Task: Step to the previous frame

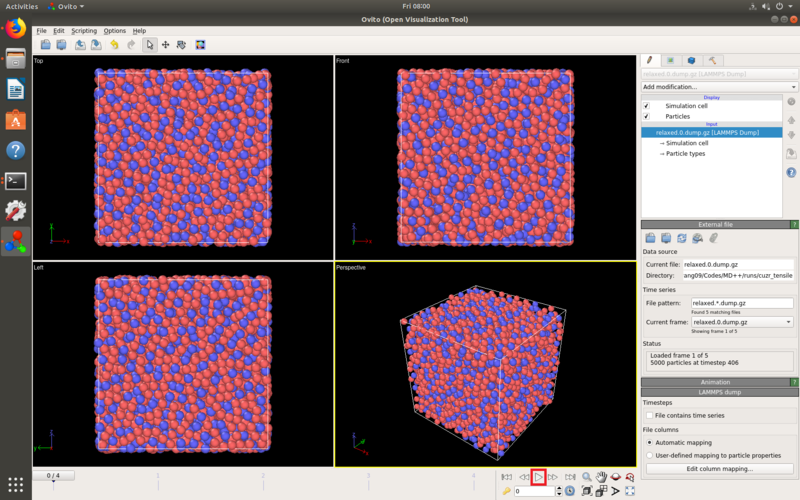Action: click(x=524, y=477)
